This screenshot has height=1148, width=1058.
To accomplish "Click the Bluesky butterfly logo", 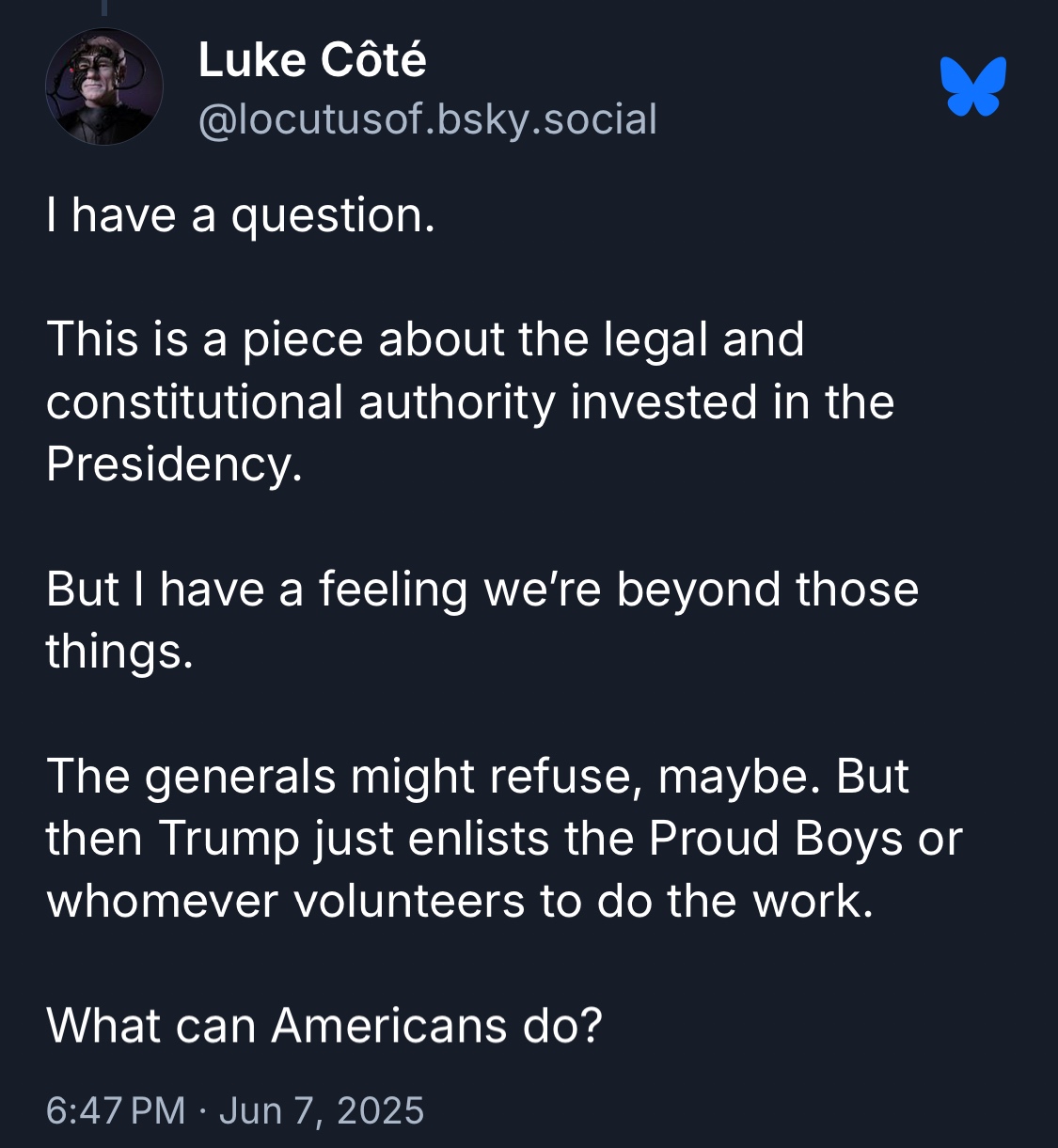I will point(973,86).
